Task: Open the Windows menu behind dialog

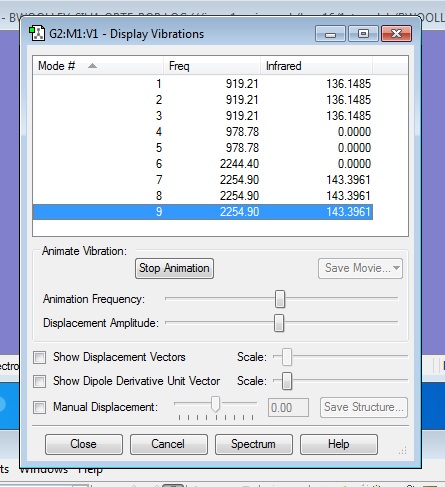Action: tap(43, 471)
